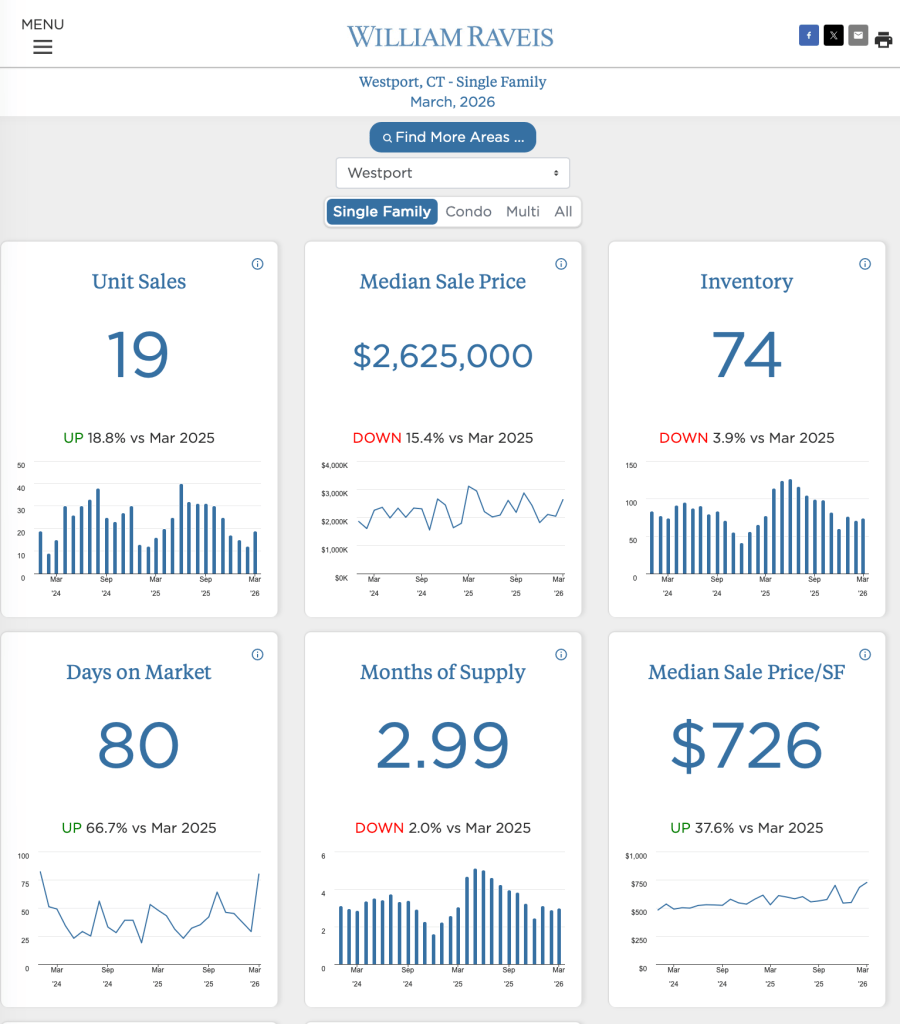The height and width of the screenshot is (1024, 900).
Task: Click the Find More Areas button
Action: 452,137
